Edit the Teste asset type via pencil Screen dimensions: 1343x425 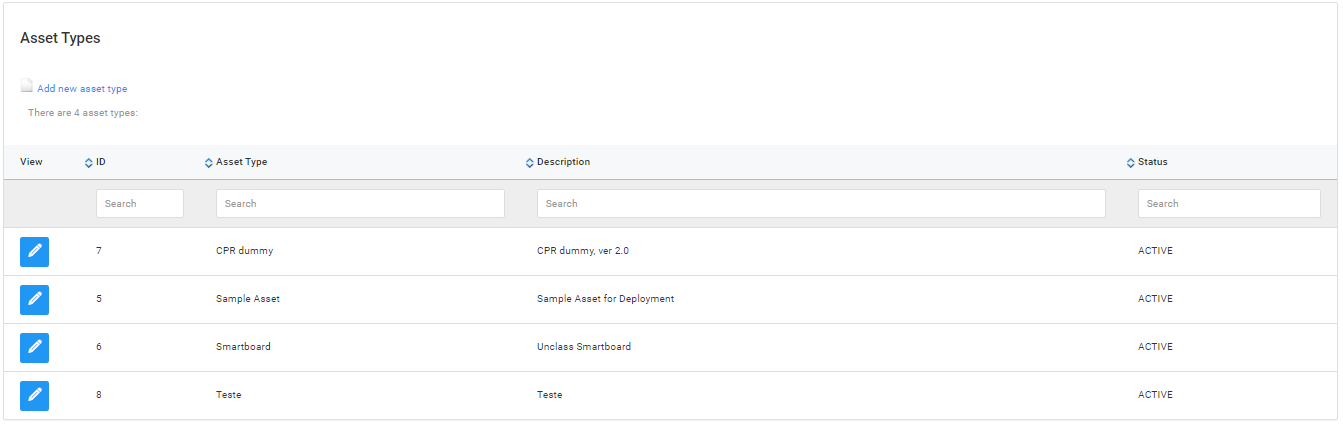click(x=34, y=395)
